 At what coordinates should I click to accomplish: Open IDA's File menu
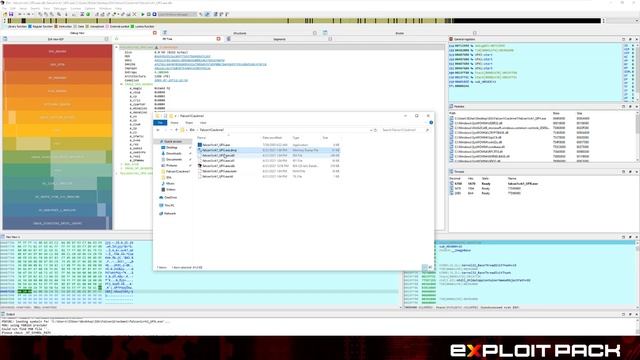click(x=4, y=8)
